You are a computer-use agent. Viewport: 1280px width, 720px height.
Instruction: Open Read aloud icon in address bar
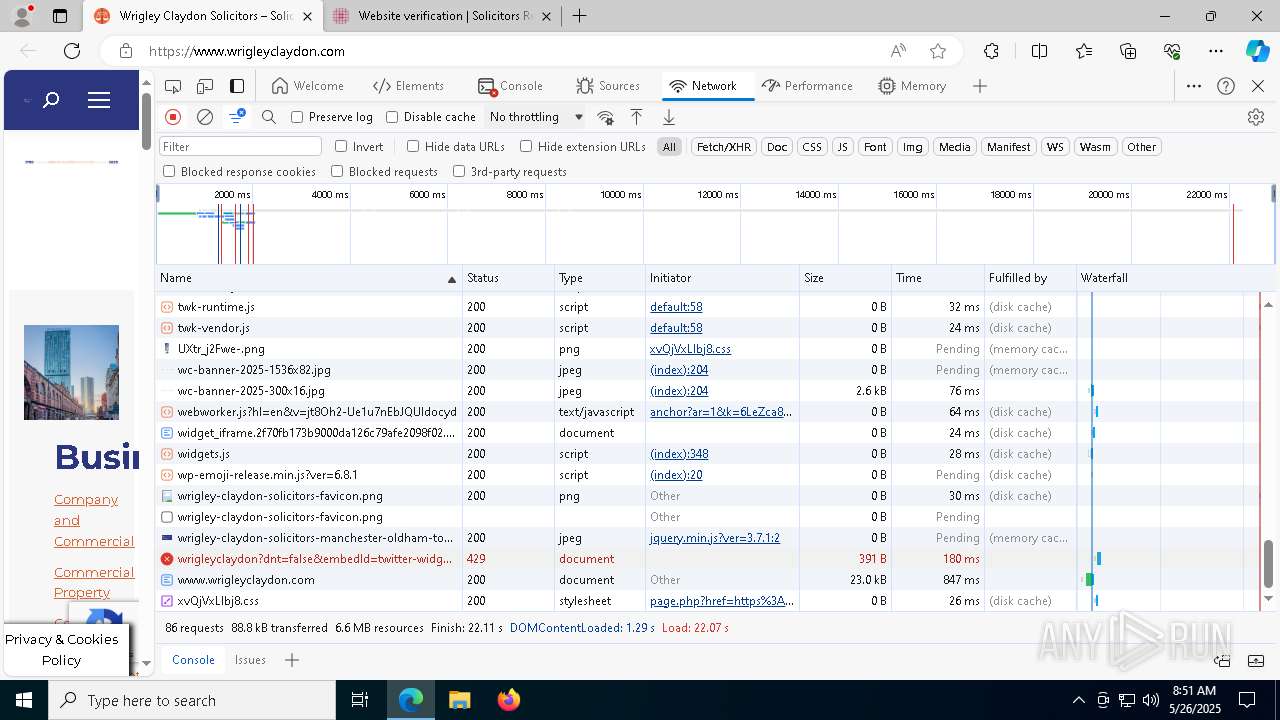[x=898, y=51]
